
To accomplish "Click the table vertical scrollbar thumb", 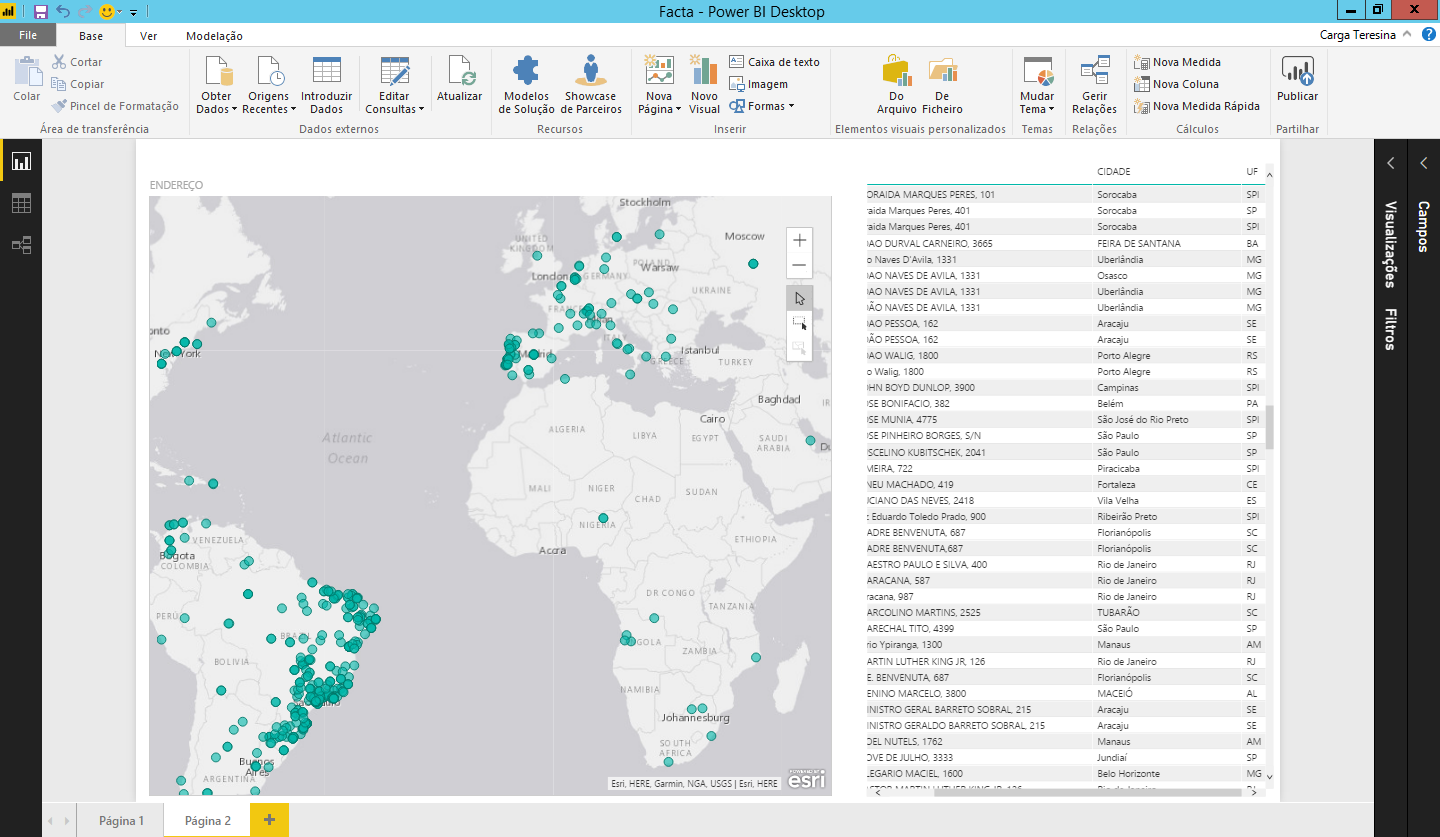I will [x=1270, y=427].
